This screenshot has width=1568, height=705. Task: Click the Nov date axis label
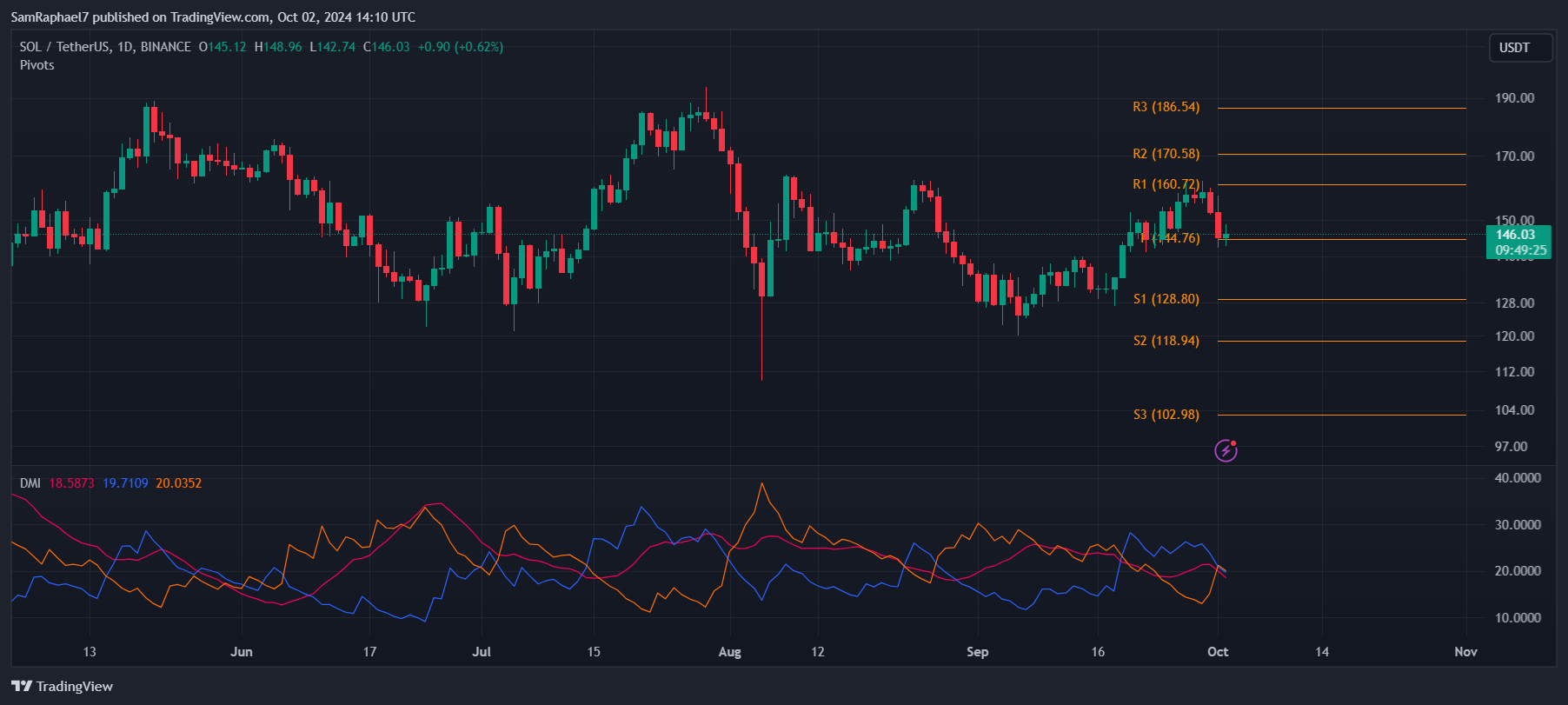(x=1466, y=652)
